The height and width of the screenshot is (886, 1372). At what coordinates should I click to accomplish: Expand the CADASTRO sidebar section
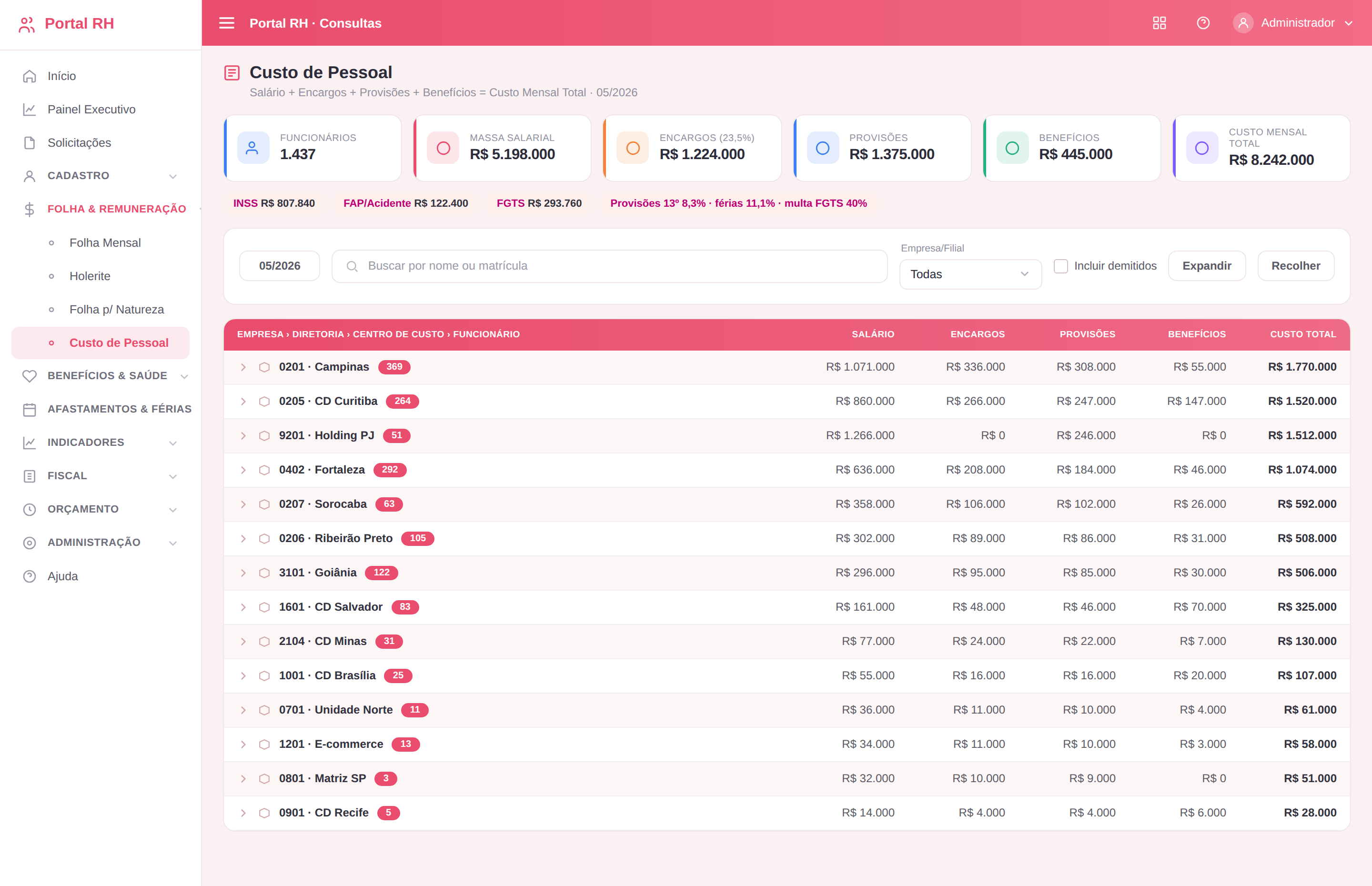[x=101, y=176]
